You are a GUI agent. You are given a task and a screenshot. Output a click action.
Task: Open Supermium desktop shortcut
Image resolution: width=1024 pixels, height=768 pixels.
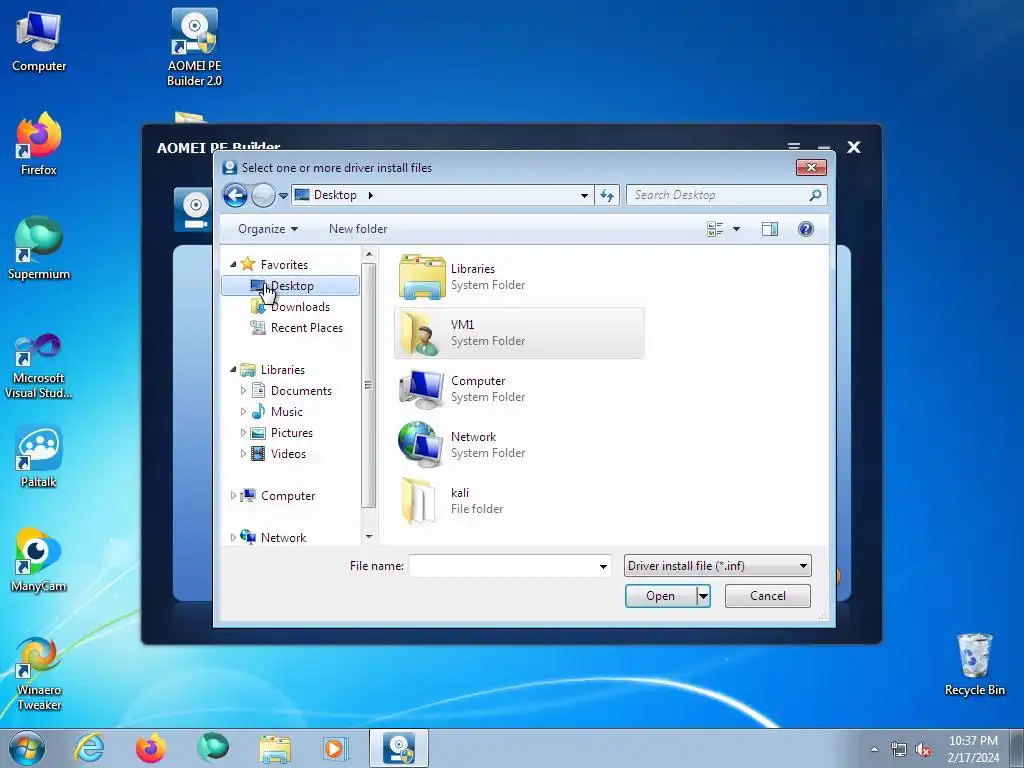(39, 248)
